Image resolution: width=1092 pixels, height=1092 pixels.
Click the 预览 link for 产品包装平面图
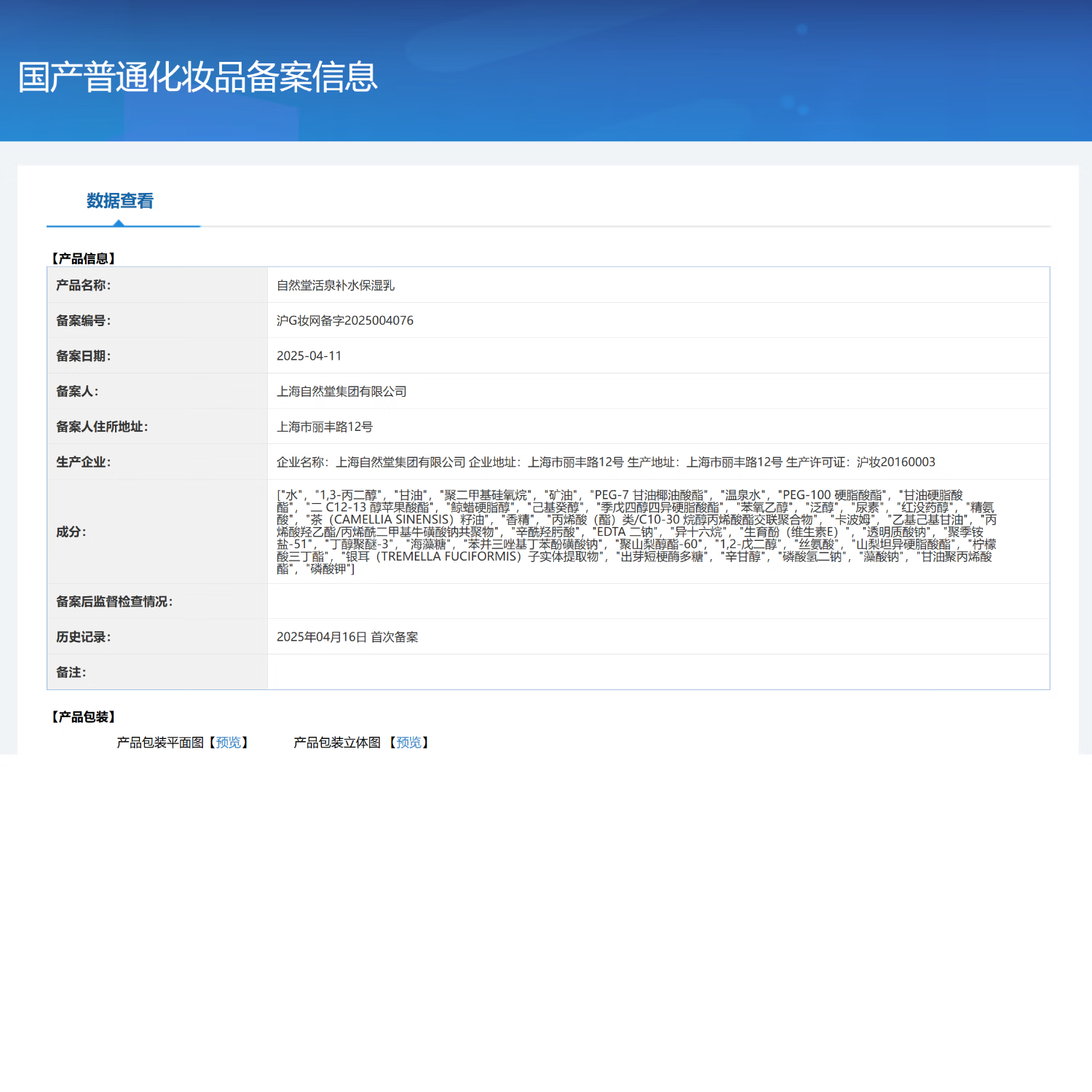[x=229, y=743]
